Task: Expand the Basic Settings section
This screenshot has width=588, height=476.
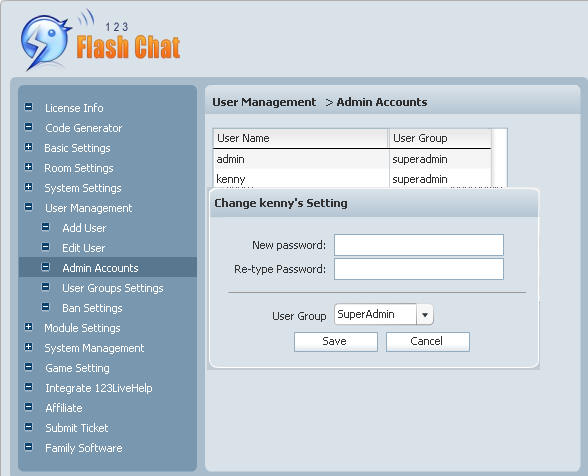Action: [28, 147]
